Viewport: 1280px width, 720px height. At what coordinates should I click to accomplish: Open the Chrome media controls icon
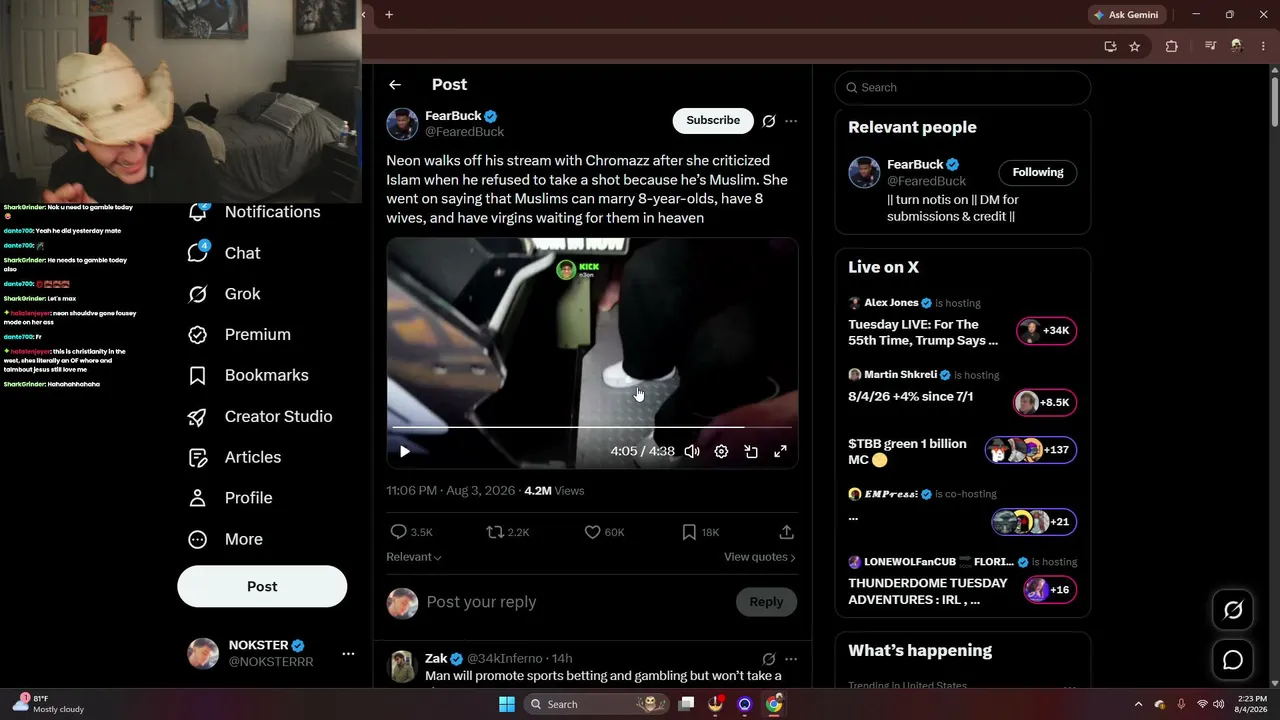(x=1211, y=46)
